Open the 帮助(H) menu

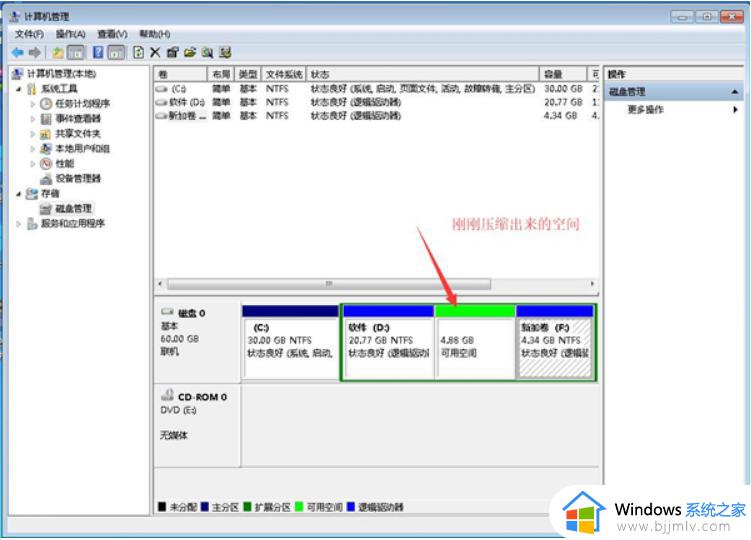click(x=155, y=34)
